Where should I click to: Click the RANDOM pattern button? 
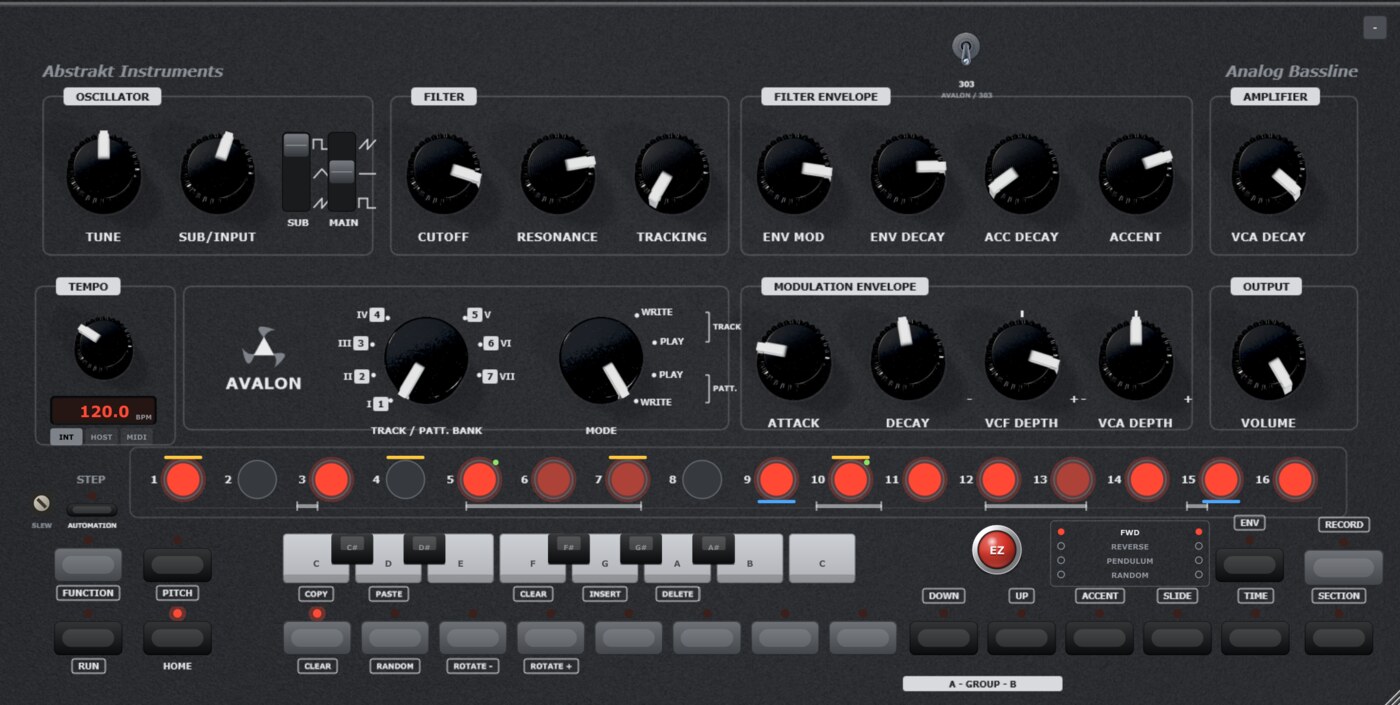[x=395, y=638]
